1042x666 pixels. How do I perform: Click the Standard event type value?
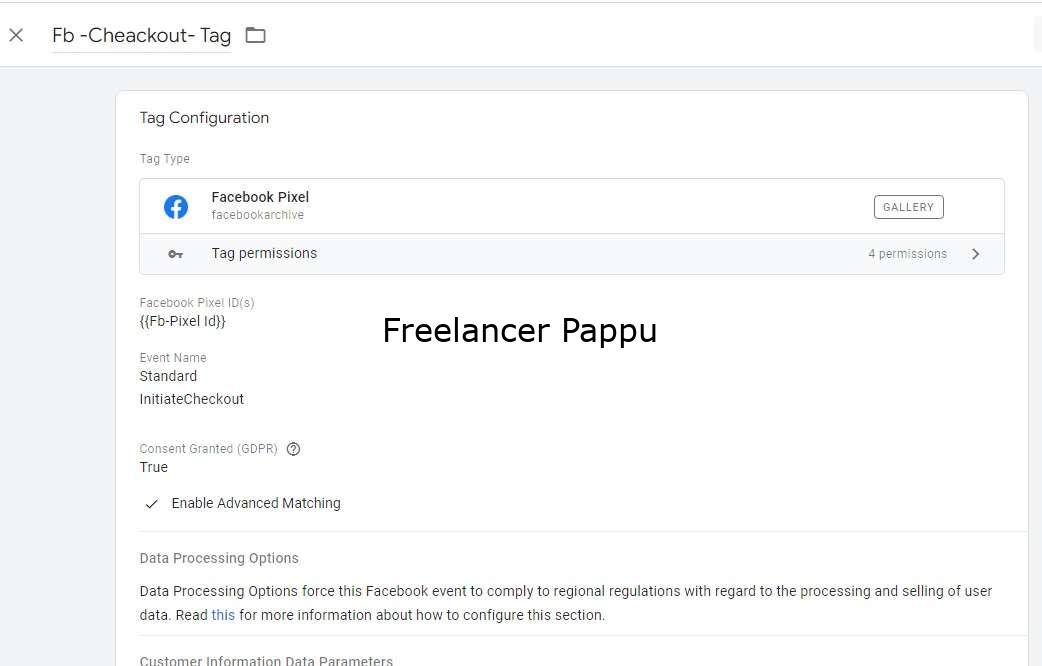pyautogui.click(x=168, y=376)
